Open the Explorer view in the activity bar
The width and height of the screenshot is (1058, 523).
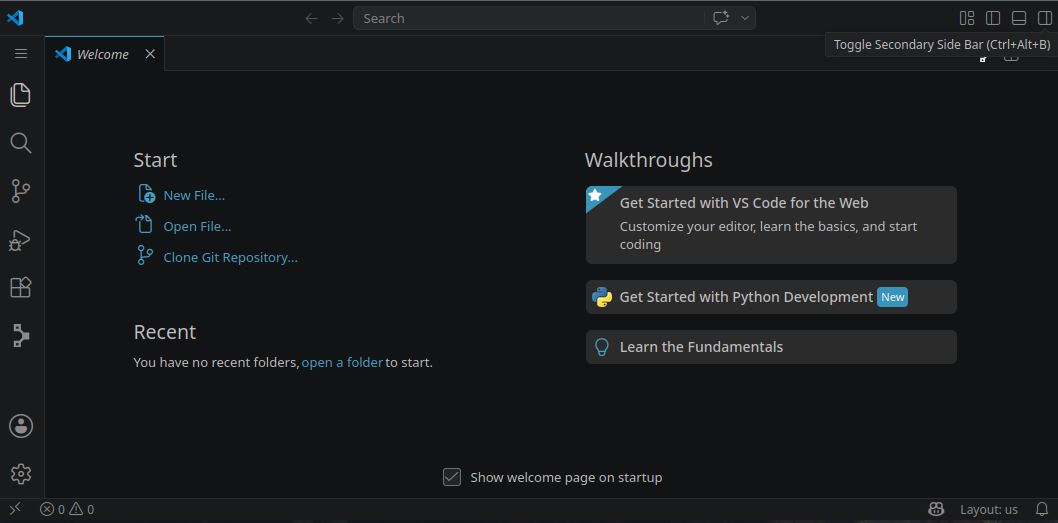[21, 94]
